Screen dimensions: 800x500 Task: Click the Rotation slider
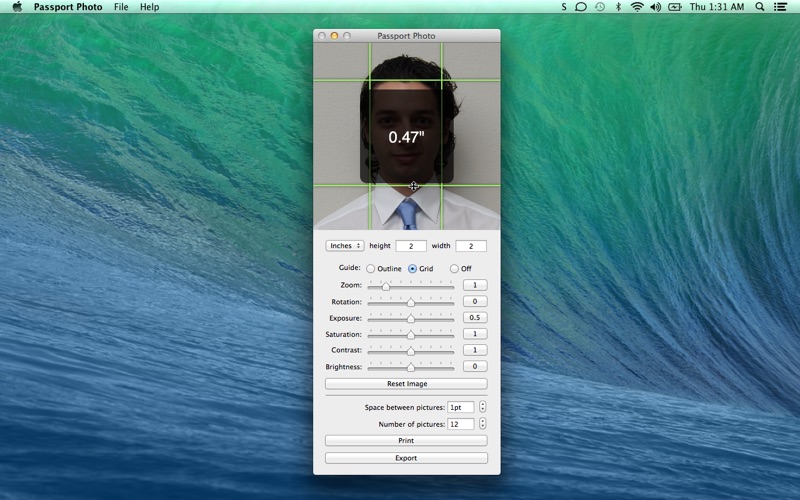click(x=411, y=302)
